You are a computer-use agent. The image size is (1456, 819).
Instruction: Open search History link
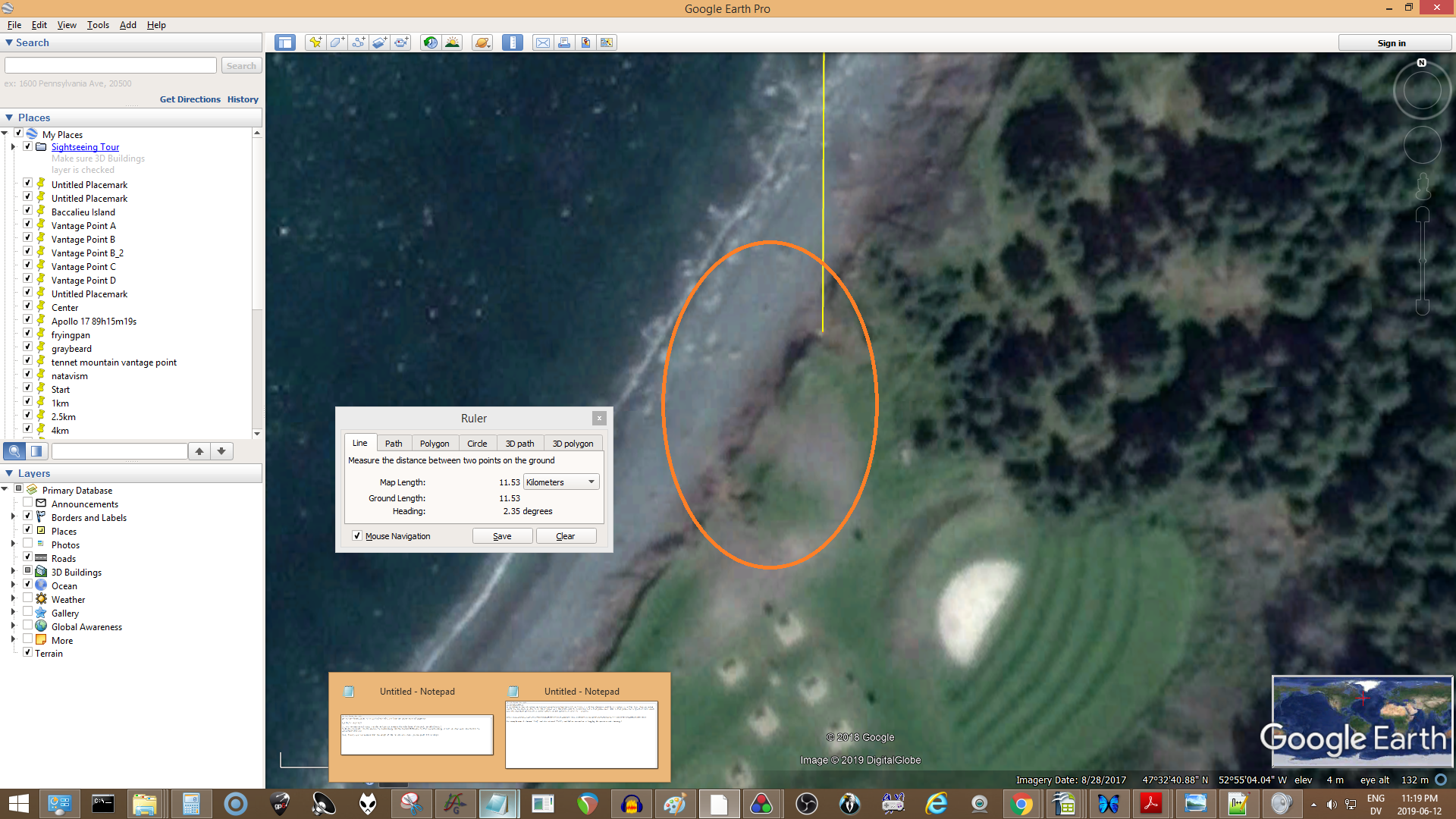(x=243, y=99)
